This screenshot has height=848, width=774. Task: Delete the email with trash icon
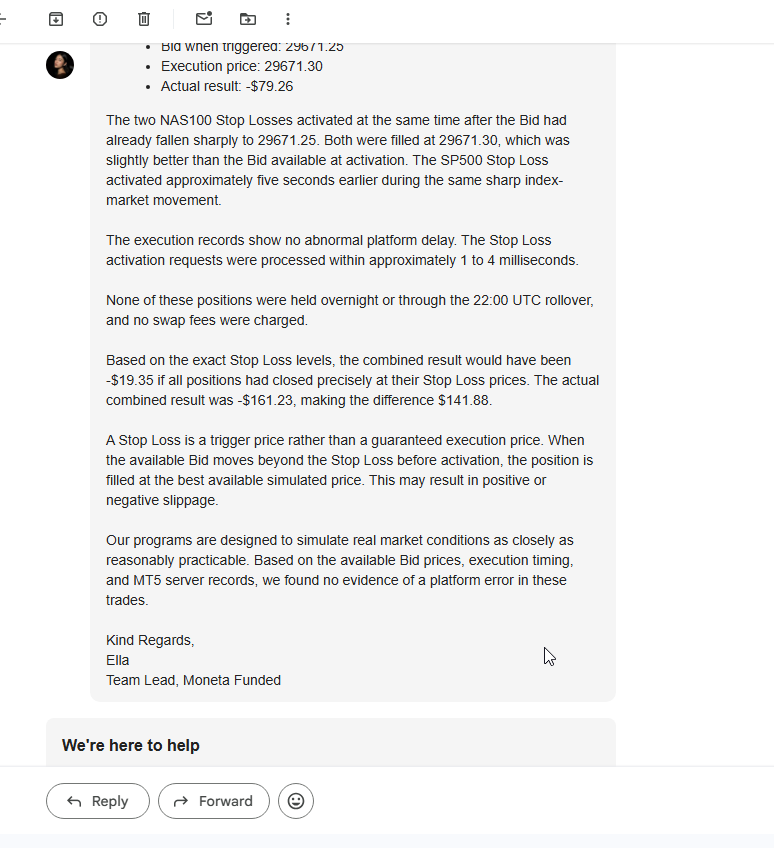click(144, 19)
